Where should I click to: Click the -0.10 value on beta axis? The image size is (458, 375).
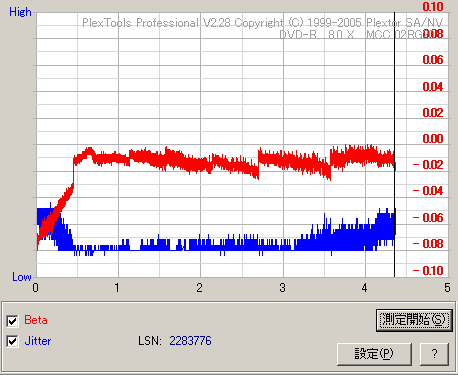428,270
